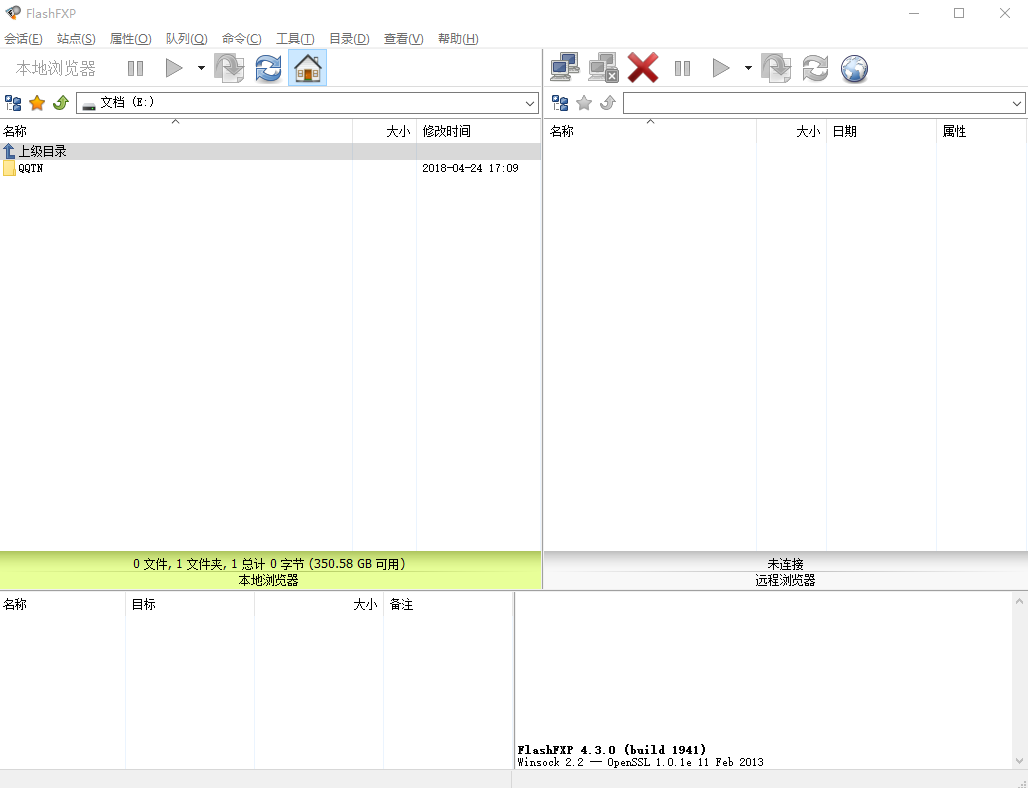The width and height of the screenshot is (1028, 788).
Task: Select the 上级目录 parent directory entry
Action: [x=42, y=151]
